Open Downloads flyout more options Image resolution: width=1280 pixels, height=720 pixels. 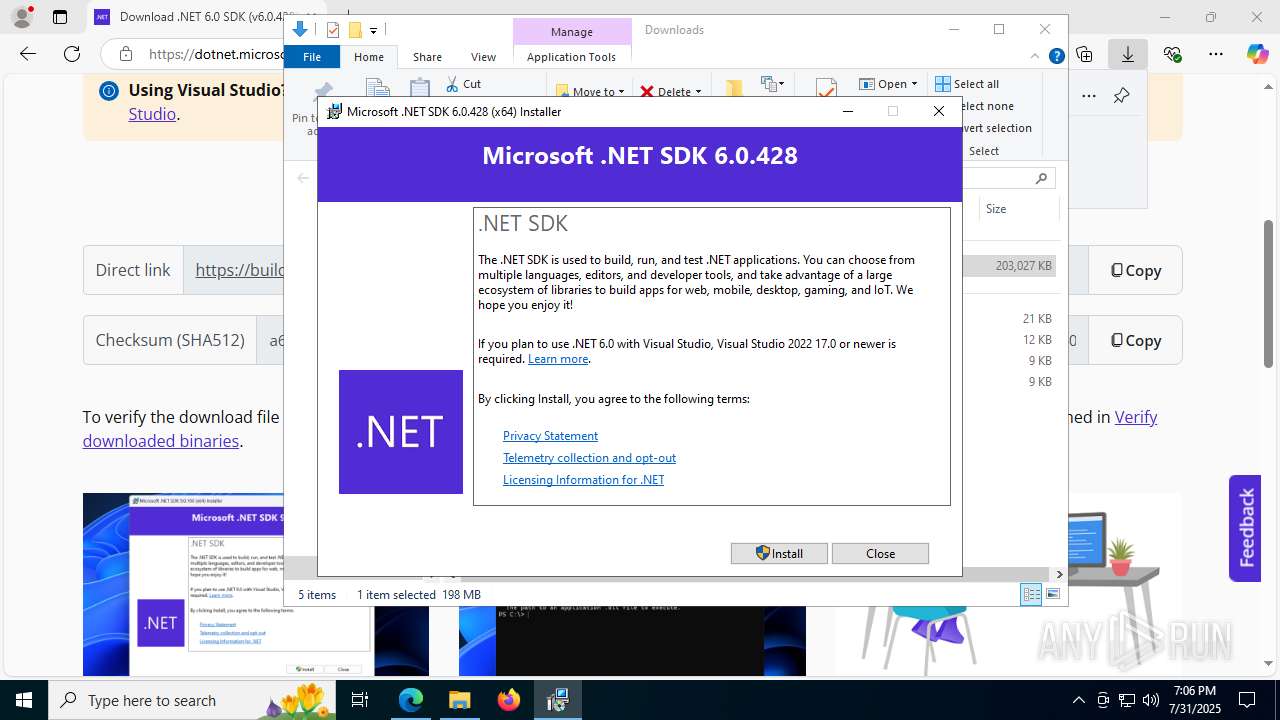[1089, 96]
